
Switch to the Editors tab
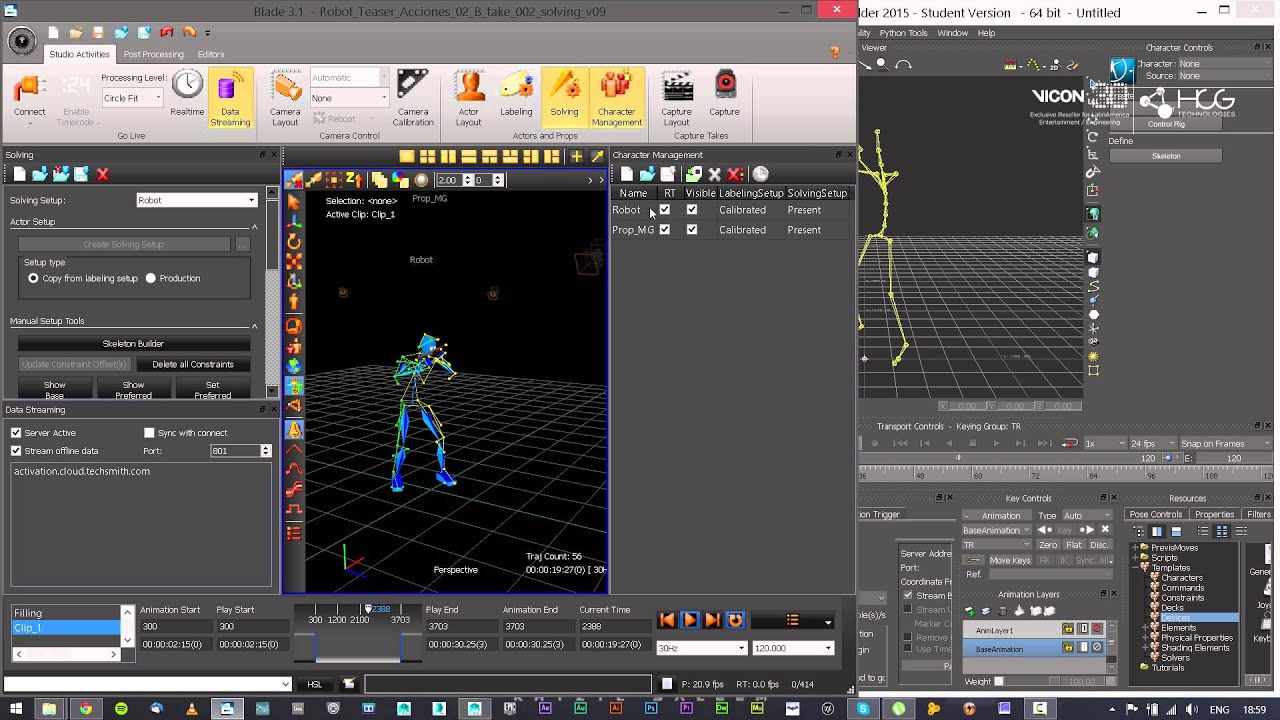[211, 54]
